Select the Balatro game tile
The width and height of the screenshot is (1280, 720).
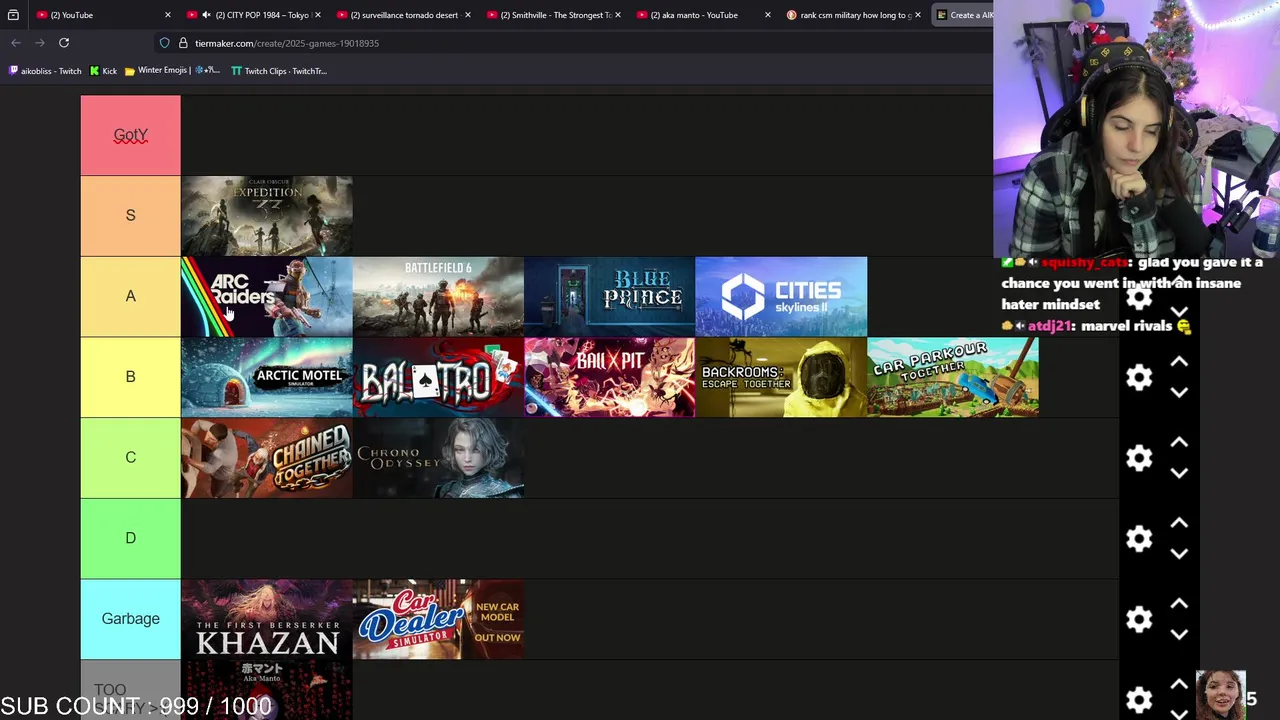[438, 377]
